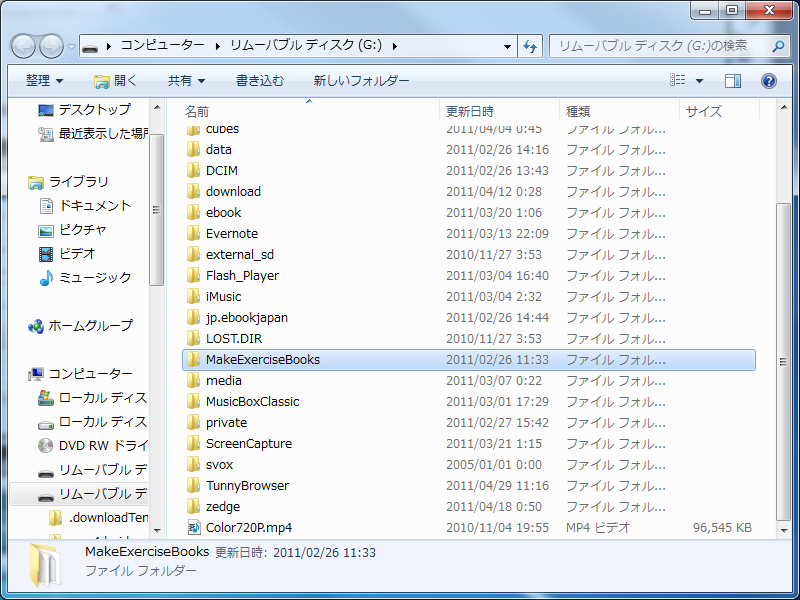Click the refresh button beside address bar
800x600 pixels.
(530, 46)
